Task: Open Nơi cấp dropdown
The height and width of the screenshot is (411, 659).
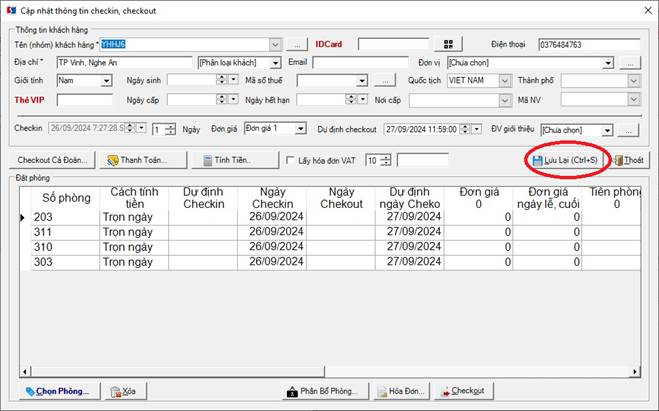Action: pyautogui.click(x=505, y=100)
